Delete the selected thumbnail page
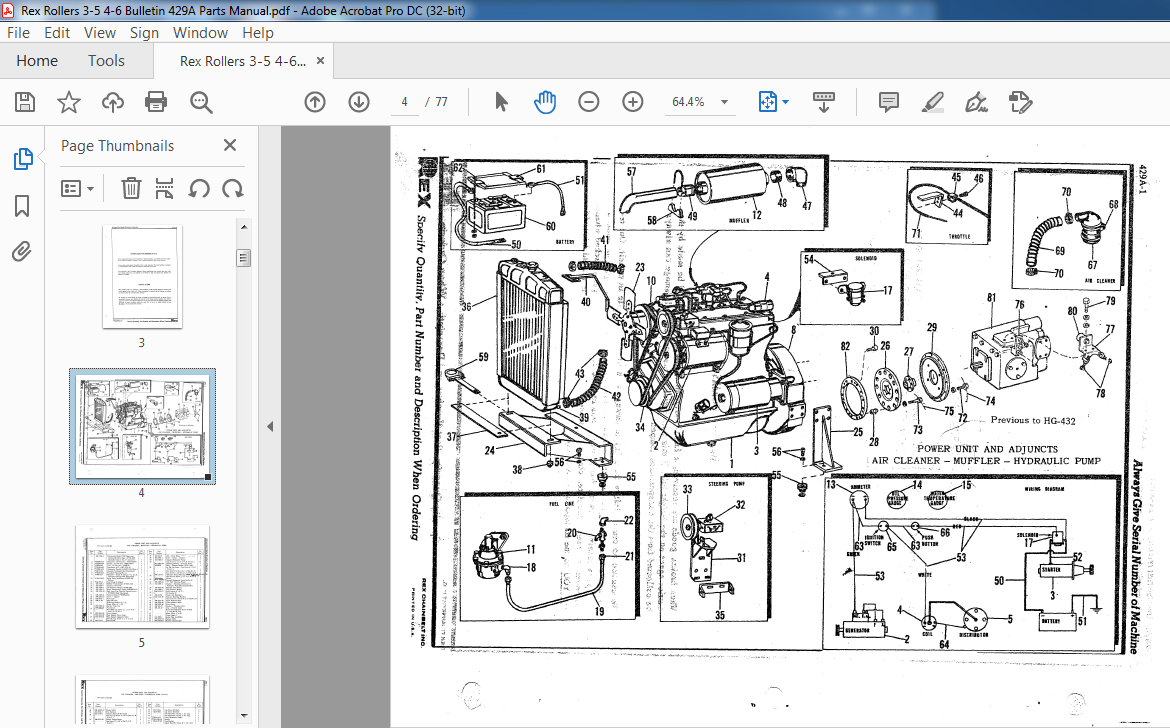The height and width of the screenshot is (728, 1170). coord(131,188)
